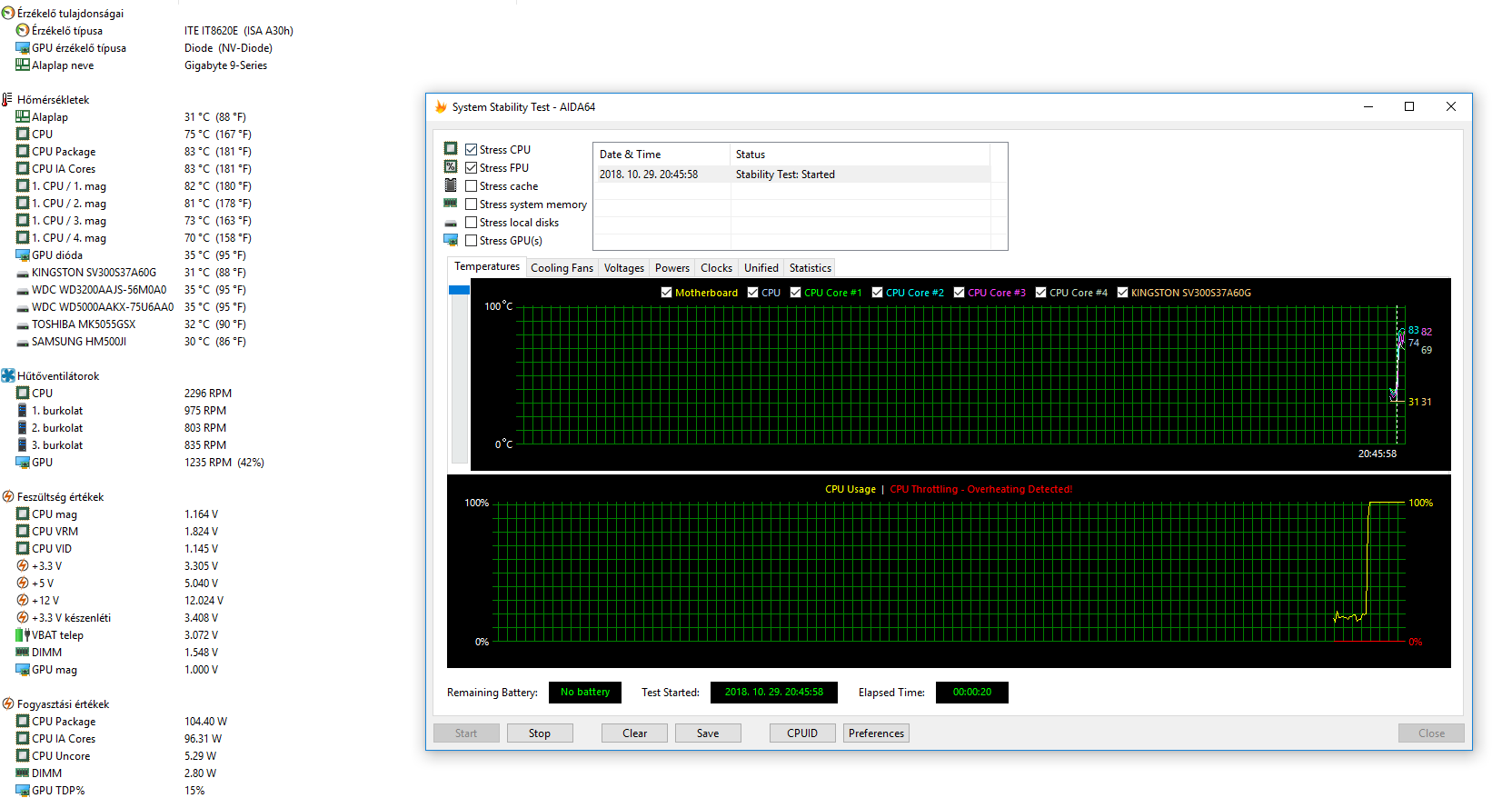
Task: Click the CPU chip icon beside Stress CPU
Action: click(x=451, y=148)
